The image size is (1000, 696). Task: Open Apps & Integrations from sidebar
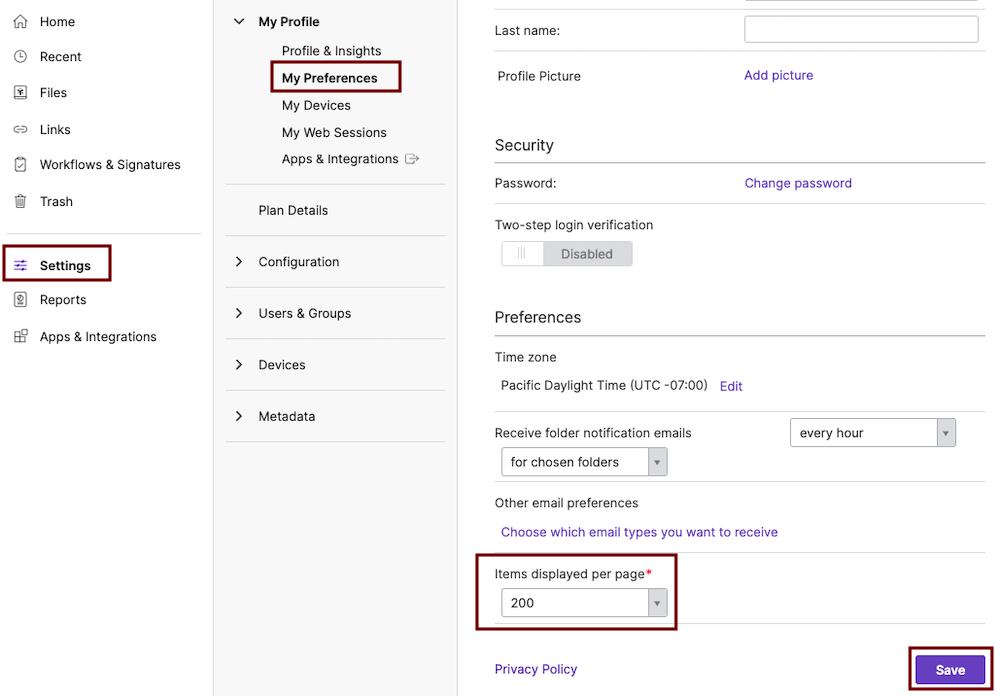click(97, 336)
